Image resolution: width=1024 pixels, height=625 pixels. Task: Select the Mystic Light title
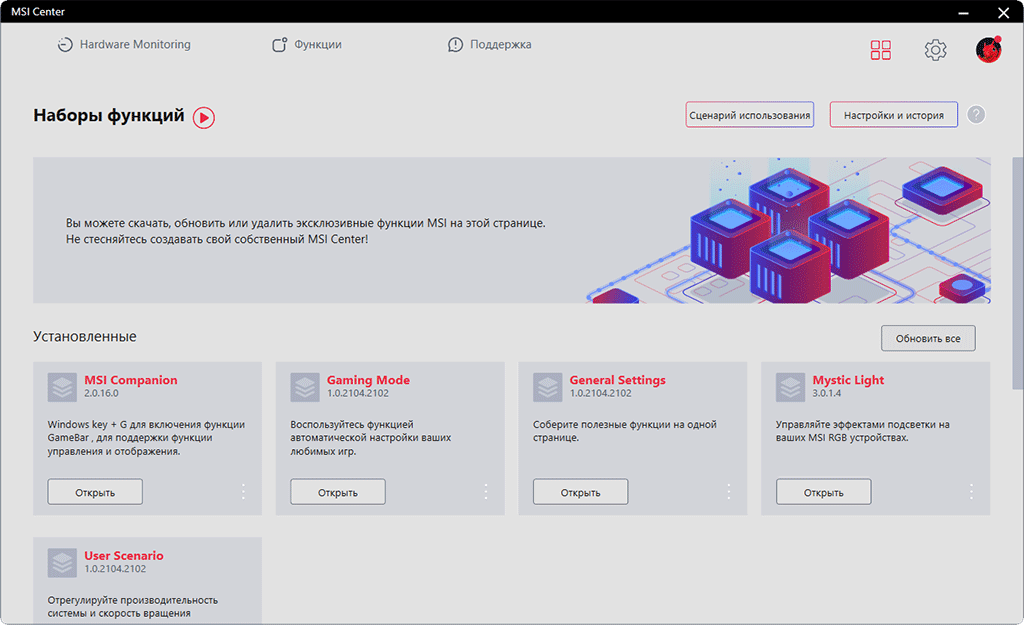(848, 380)
